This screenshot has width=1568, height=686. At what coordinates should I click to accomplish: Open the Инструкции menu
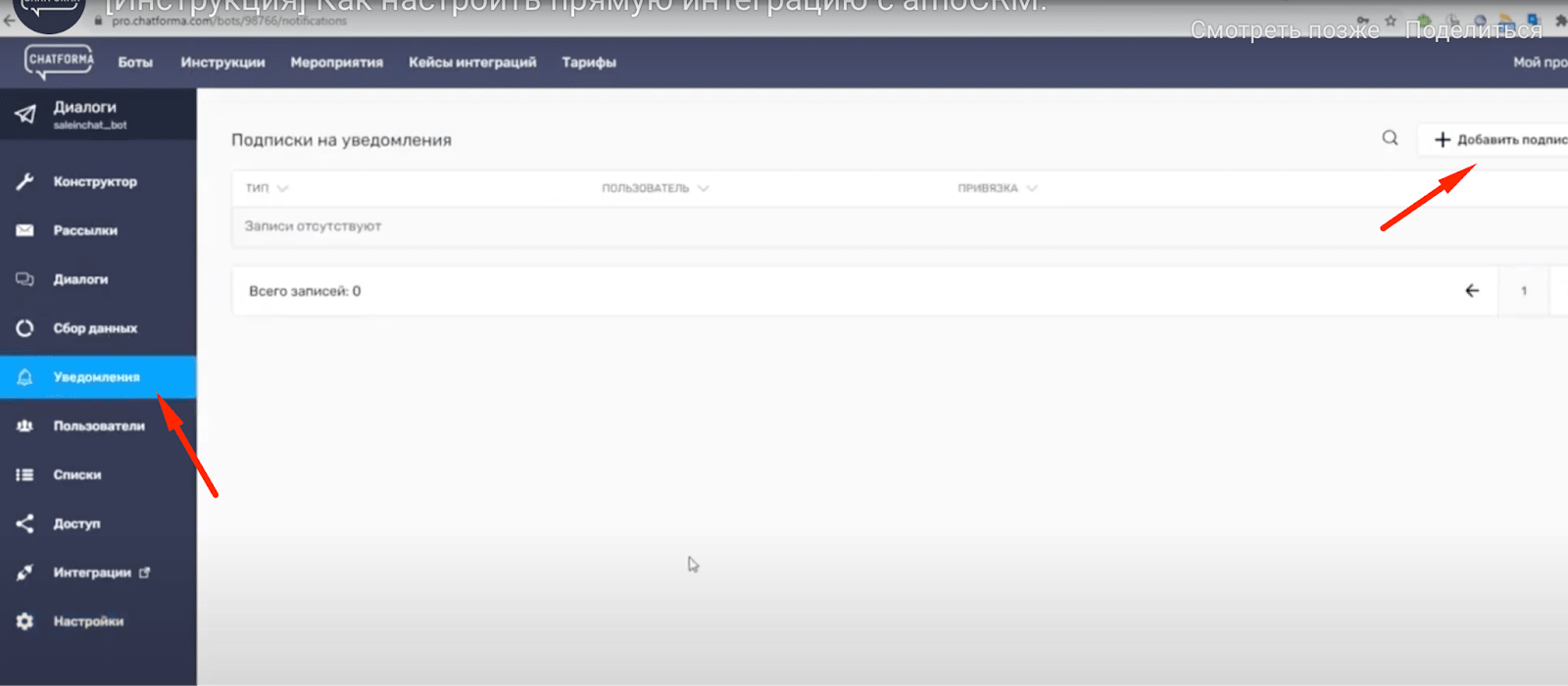[222, 62]
